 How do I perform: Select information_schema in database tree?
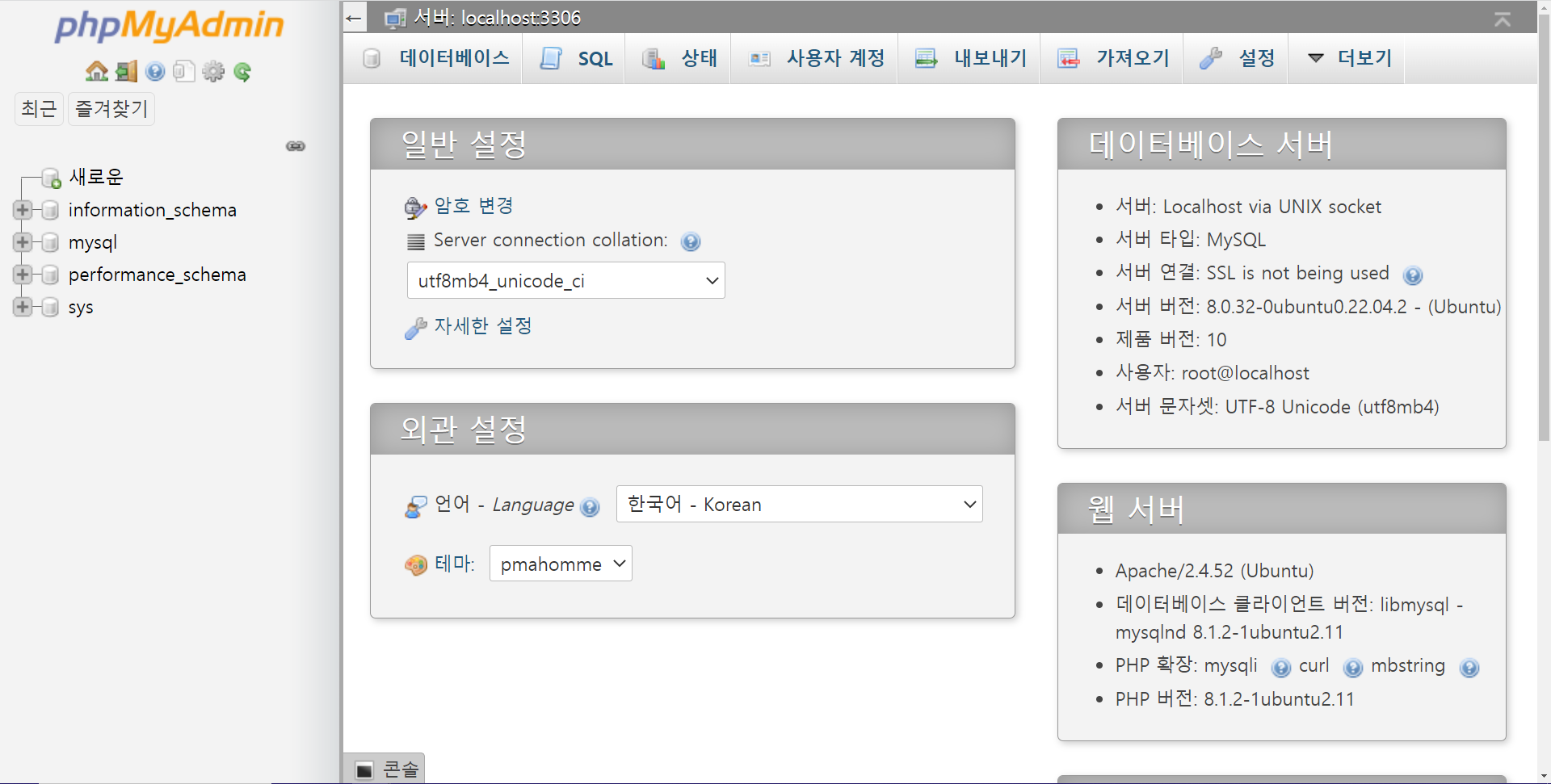coord(153,210)
